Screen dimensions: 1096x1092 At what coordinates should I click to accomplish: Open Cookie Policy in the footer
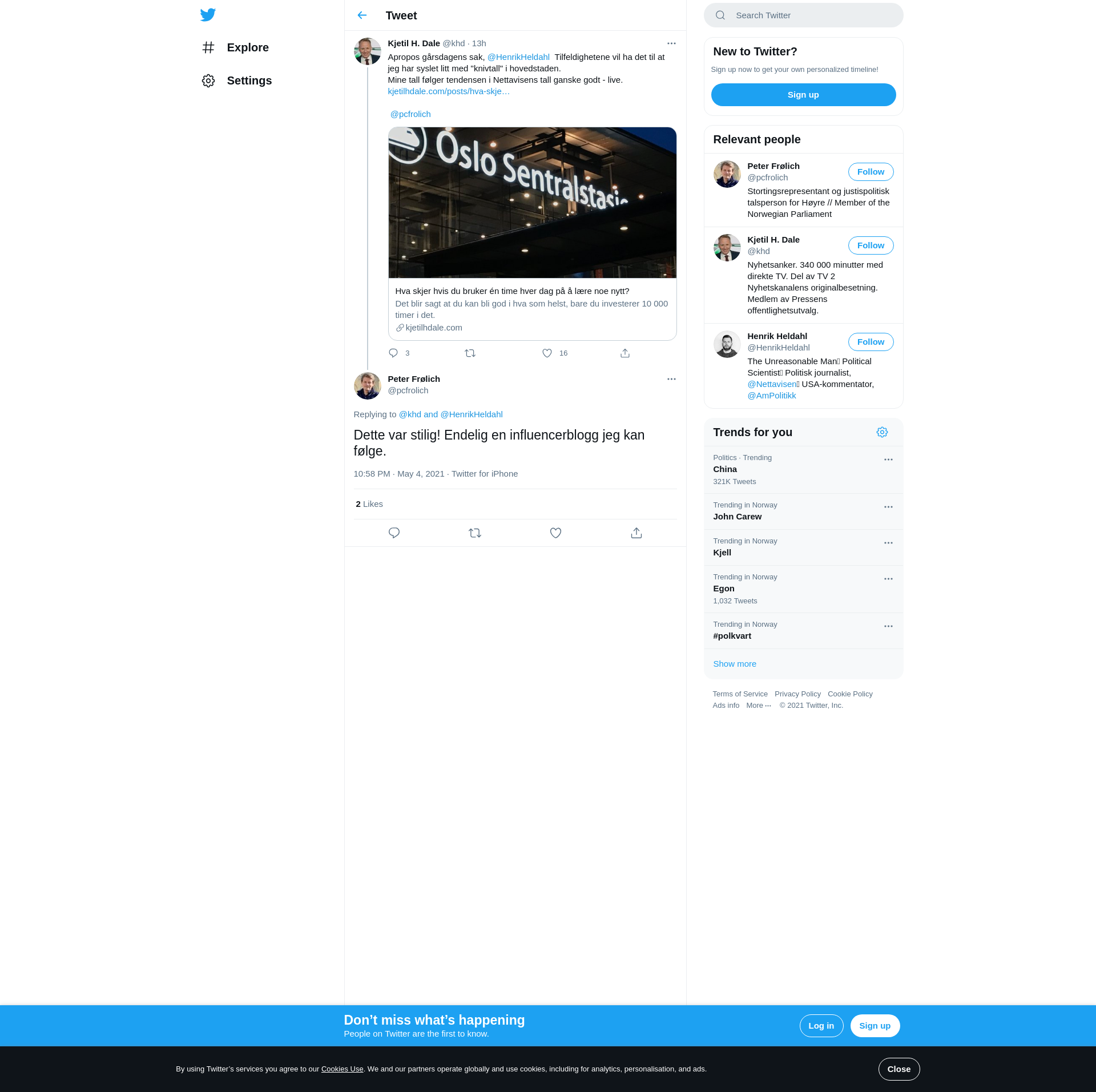pyautogui.click(x=850, y=694)
